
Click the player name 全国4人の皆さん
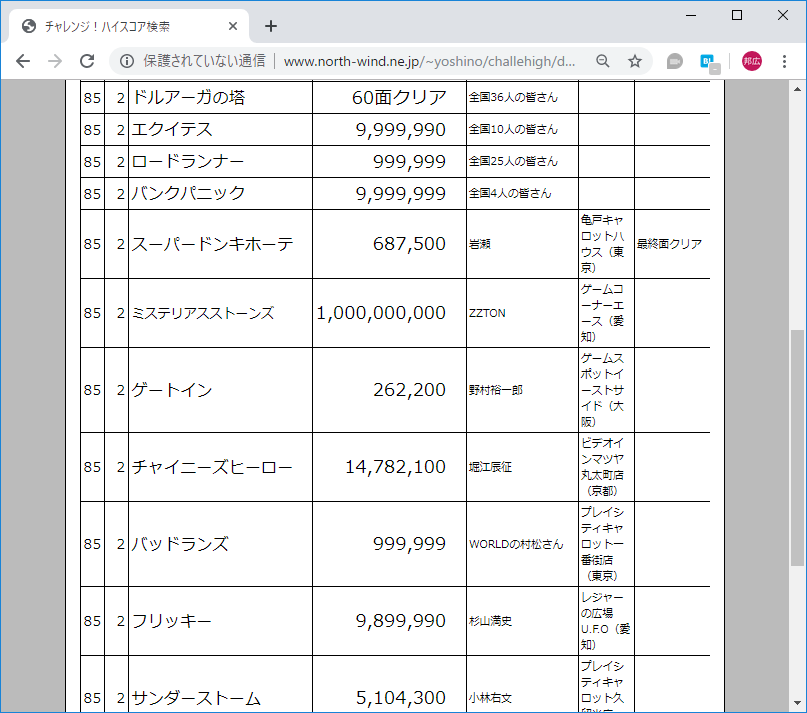click(x=510, y=193)
